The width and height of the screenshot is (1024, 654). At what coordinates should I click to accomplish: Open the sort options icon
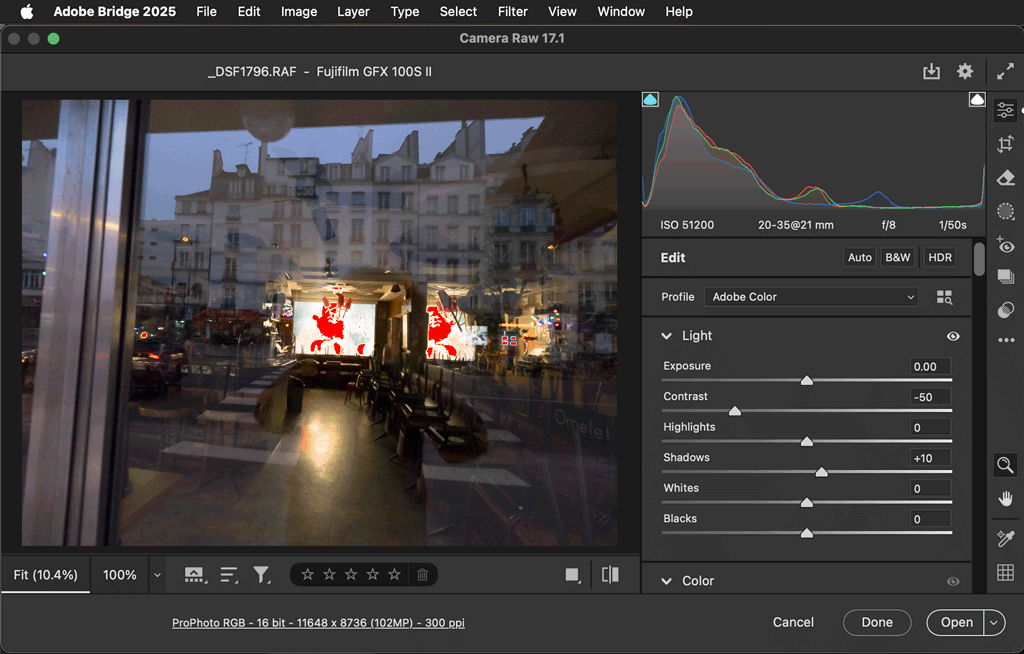(x=229, y=575)
